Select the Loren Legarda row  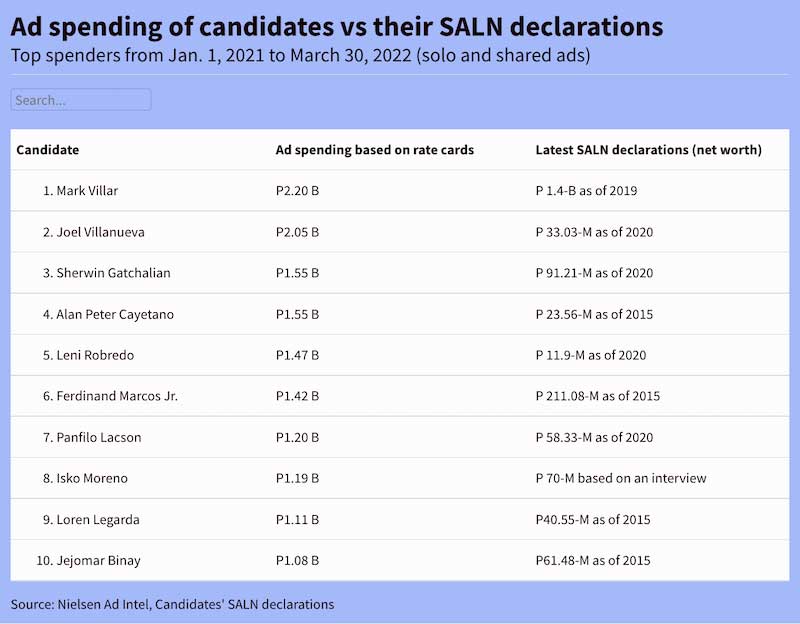[399, 519]
